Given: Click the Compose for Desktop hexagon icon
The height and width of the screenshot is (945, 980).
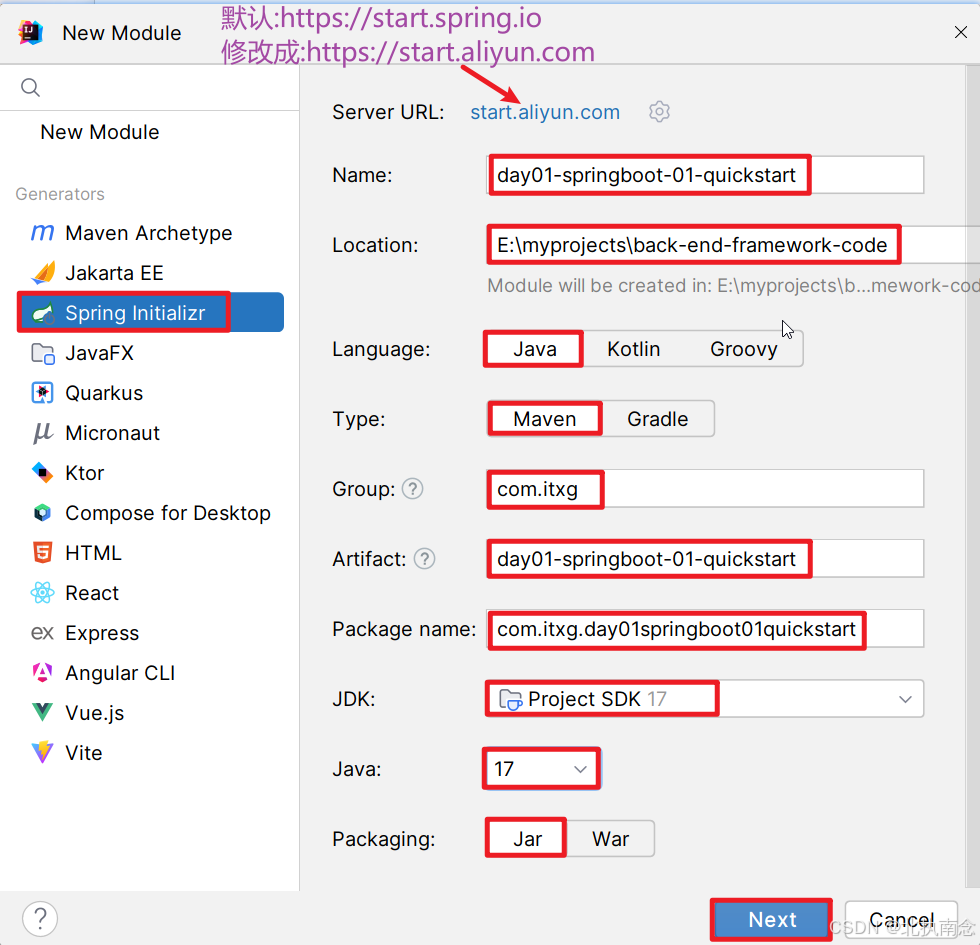Looking at the screenshot, I should (x=42, y=513).
